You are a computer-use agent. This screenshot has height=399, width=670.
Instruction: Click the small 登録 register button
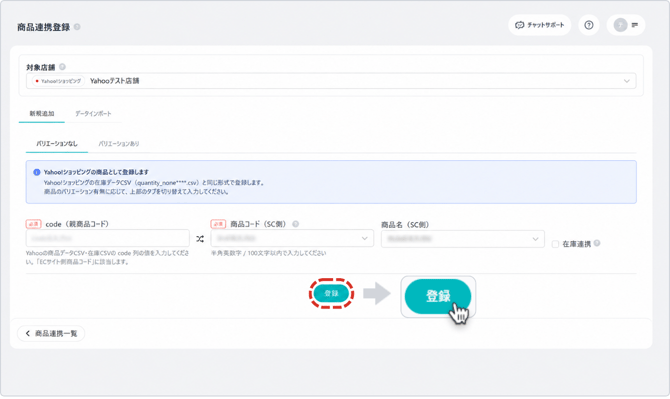click(331, 293)
